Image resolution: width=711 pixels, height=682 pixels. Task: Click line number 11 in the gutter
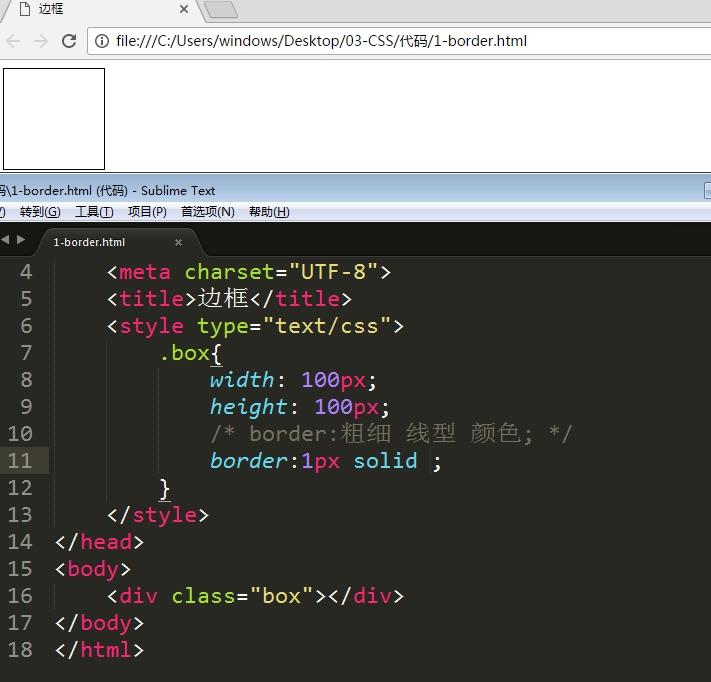pyautogui.click(x=21, y=461)
